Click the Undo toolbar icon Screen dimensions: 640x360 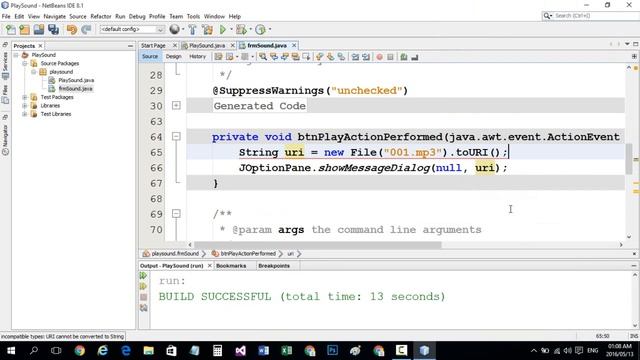pos(72,29)
